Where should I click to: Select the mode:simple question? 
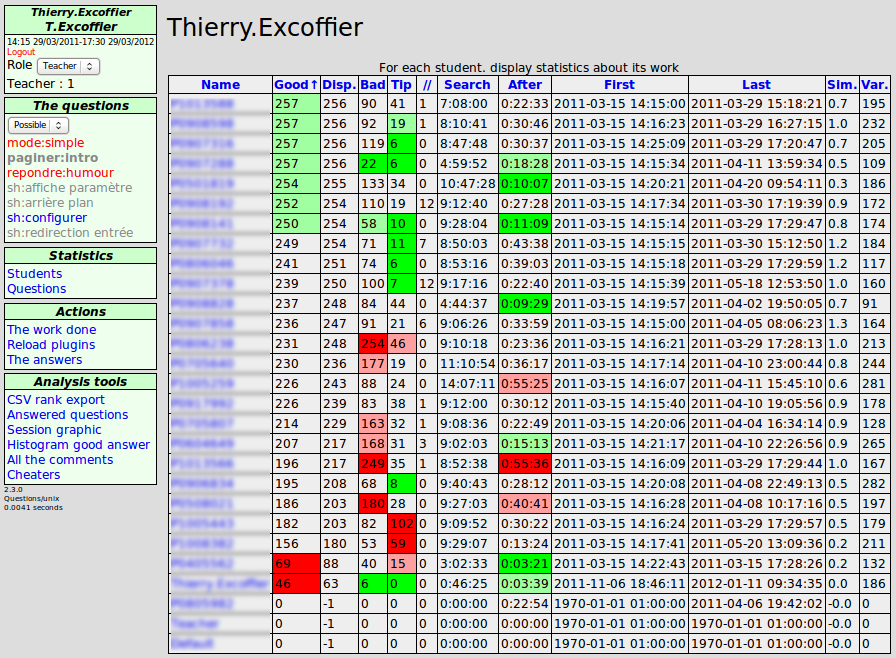(46, 143)
